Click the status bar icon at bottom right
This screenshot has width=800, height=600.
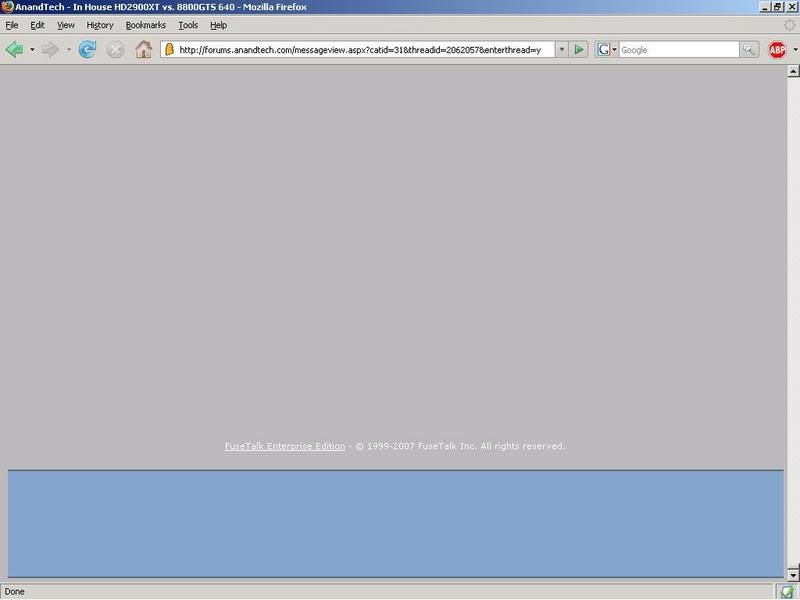coord(786,592)
